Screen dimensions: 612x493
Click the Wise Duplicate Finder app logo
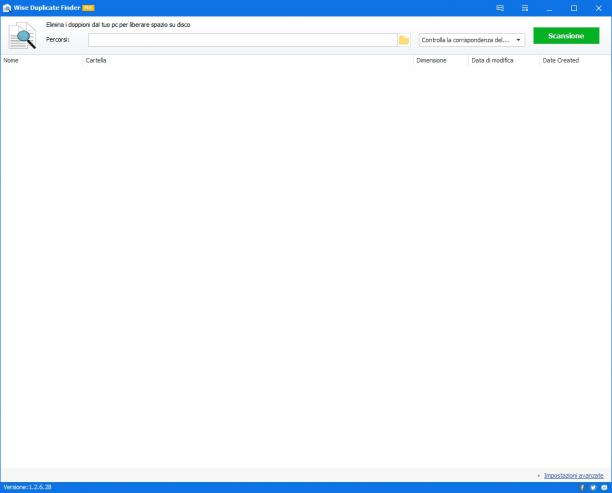coord(7,8)
